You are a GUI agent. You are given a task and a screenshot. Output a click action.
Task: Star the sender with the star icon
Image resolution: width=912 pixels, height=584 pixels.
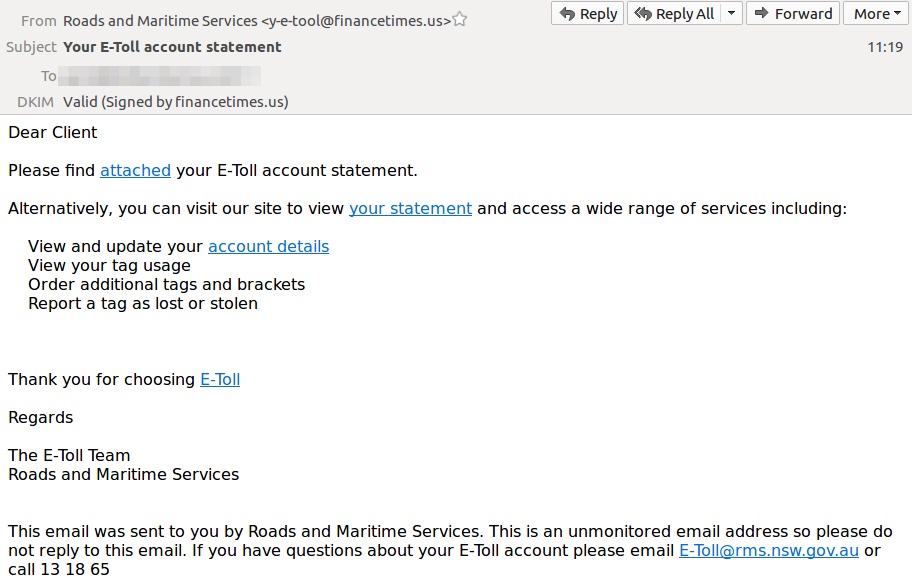point(459,20)
